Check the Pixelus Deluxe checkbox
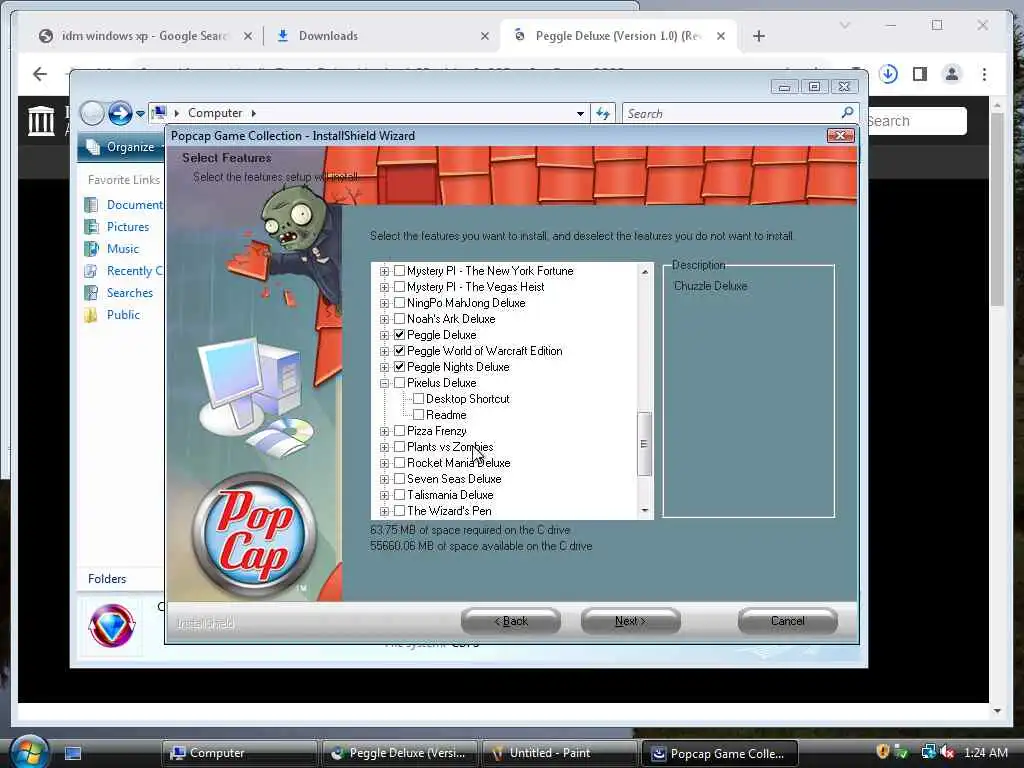Screen dimensions: 1024x768 [x=400, y=383]
